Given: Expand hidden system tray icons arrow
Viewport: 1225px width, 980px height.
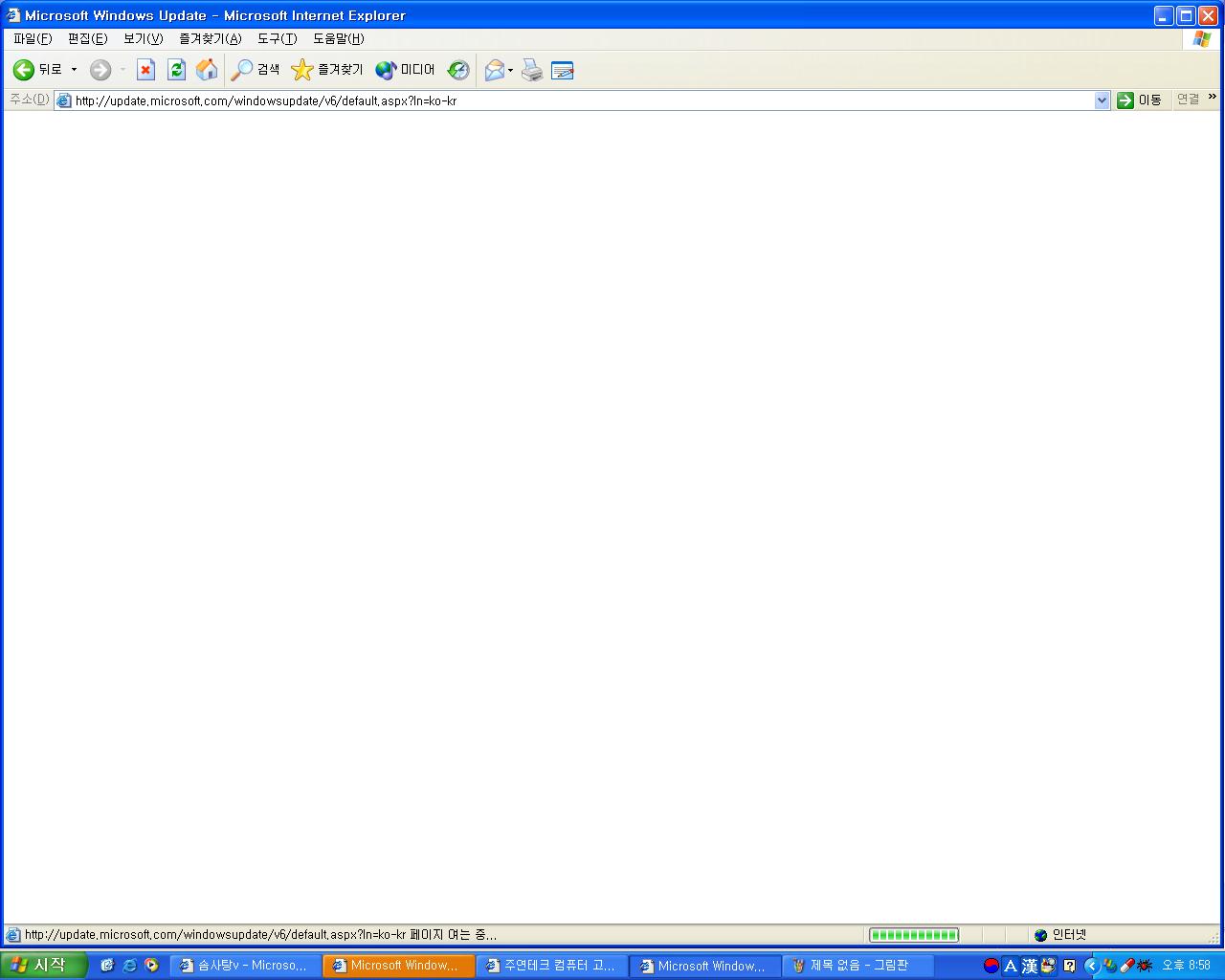Looking at the screenshot, I should click(x=1091, y=966).
